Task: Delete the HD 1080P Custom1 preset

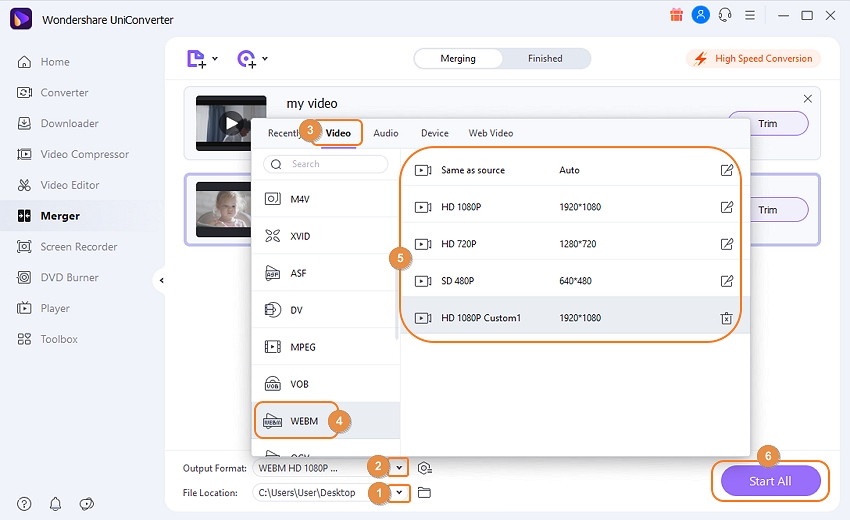Action: pyautogui.click(x=726, y=318)
